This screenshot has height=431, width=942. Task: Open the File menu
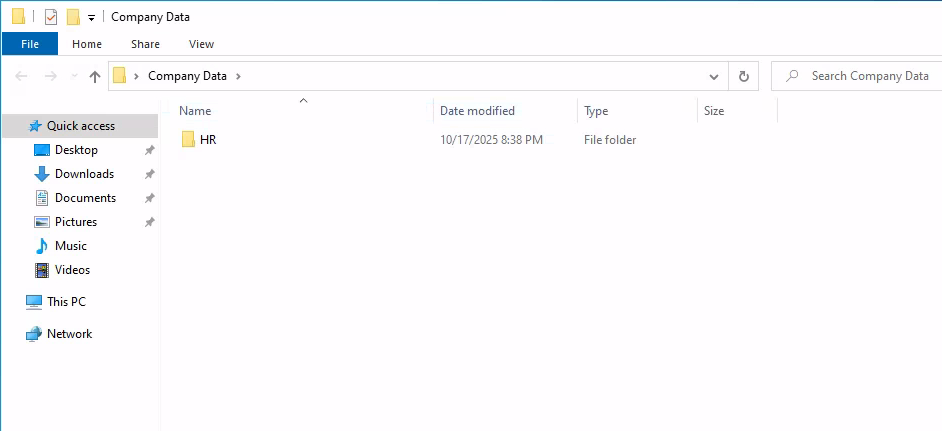coord(30,44)
